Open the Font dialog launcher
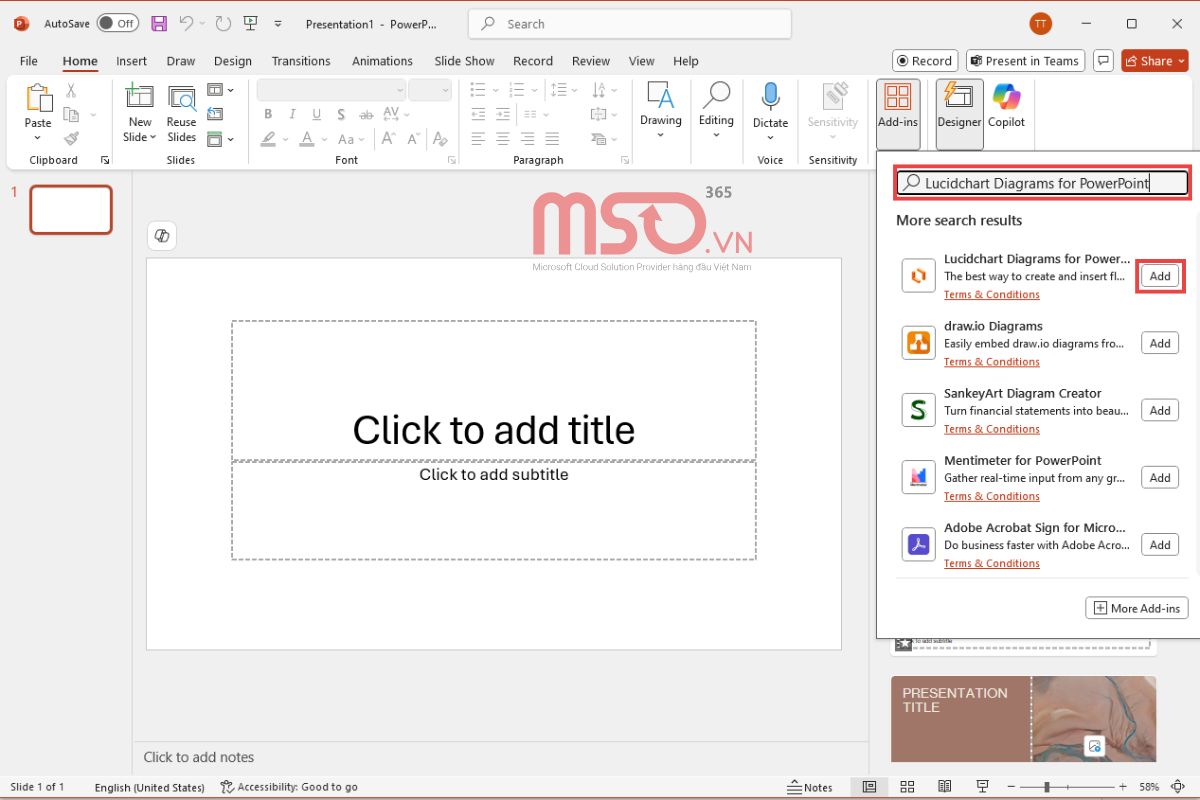This screenshot has height=800, width=1200. (452, 160)
